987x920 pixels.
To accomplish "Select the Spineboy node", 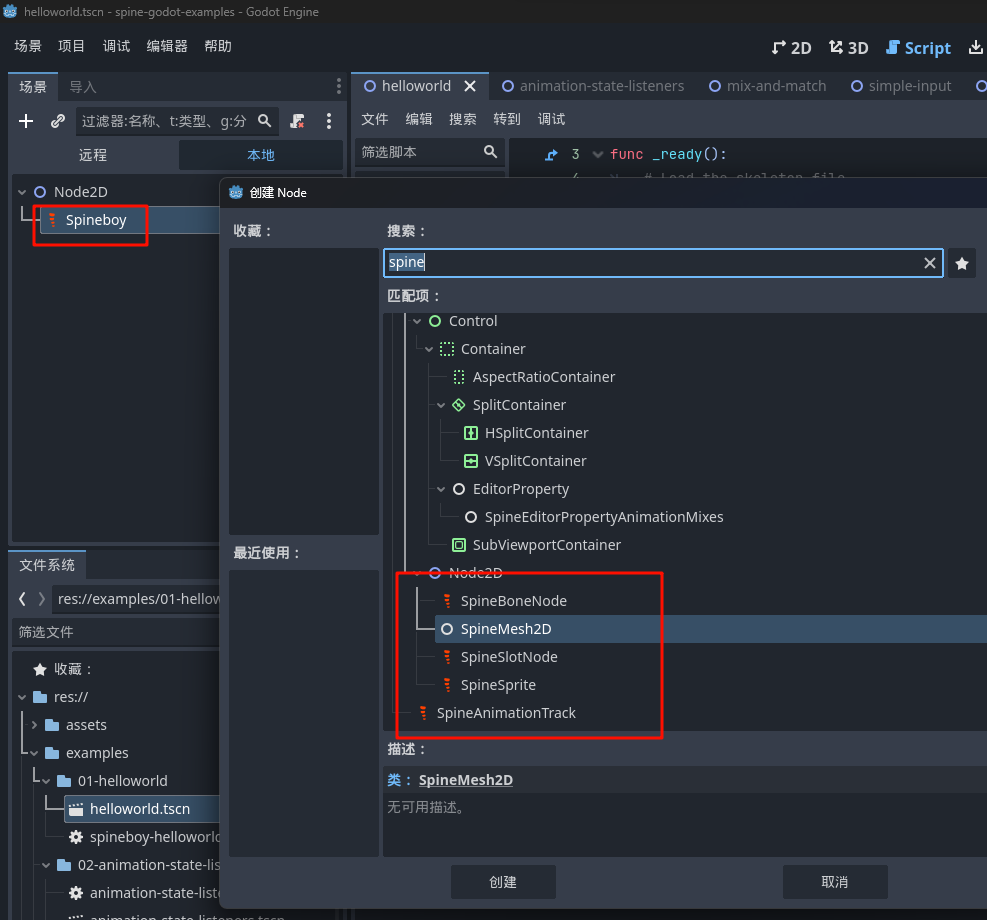I will pyautogui.click(x=96, y=220).
